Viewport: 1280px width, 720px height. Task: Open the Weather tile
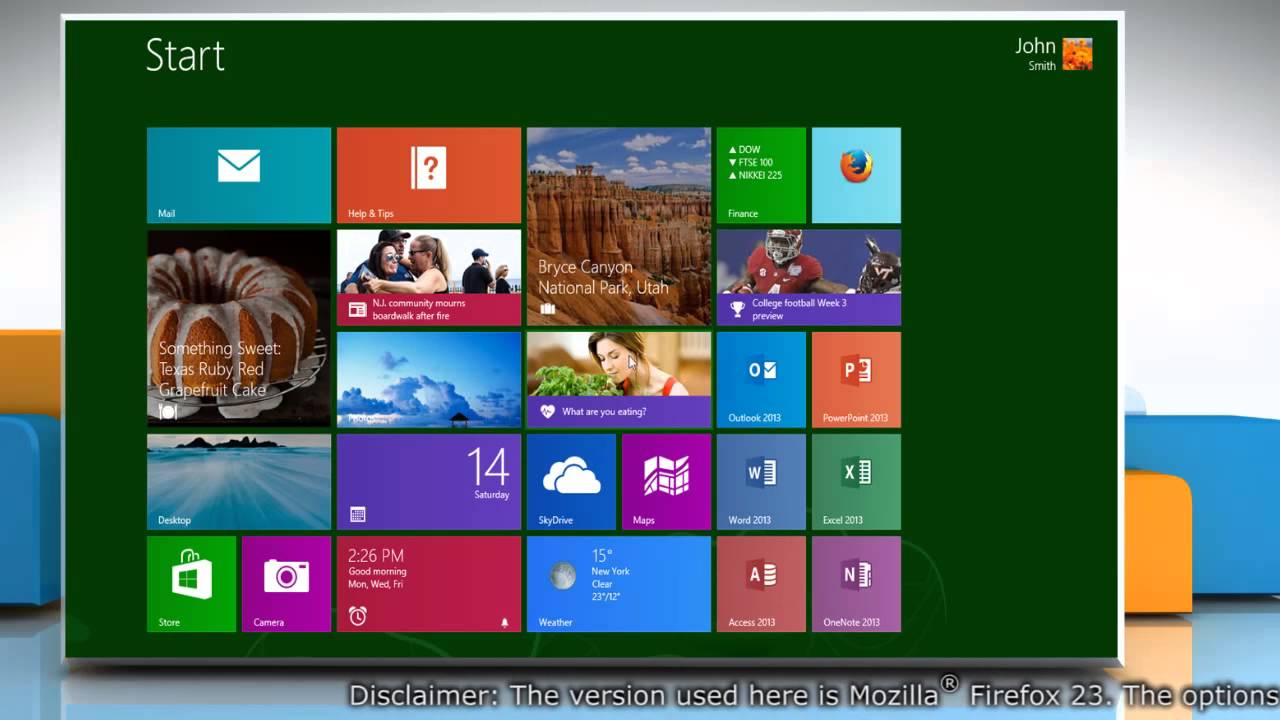[619, 584]
